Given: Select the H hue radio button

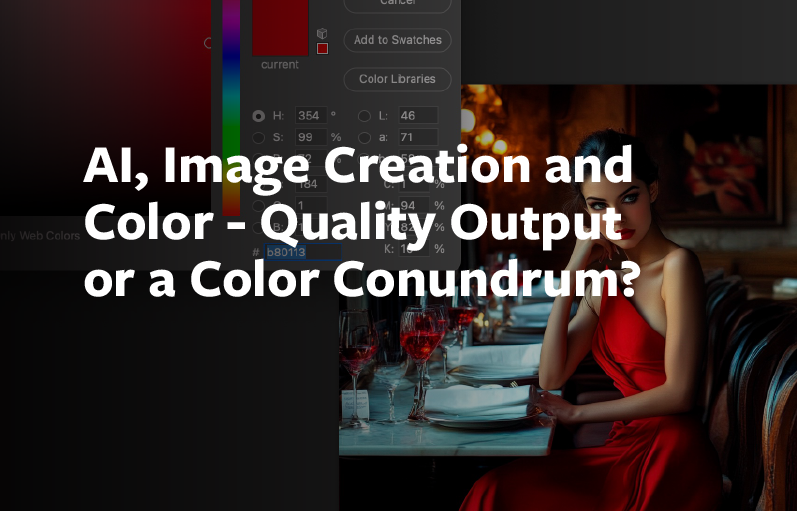Looking at the screenshot, I should [259, 116].
